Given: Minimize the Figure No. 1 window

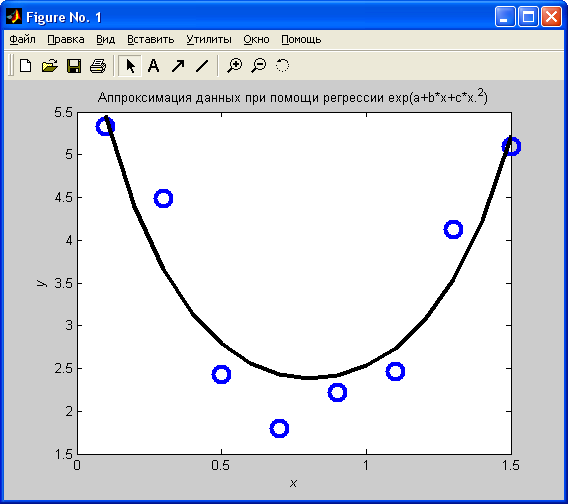Looking at the screenshot, I should tap(505, 17).
